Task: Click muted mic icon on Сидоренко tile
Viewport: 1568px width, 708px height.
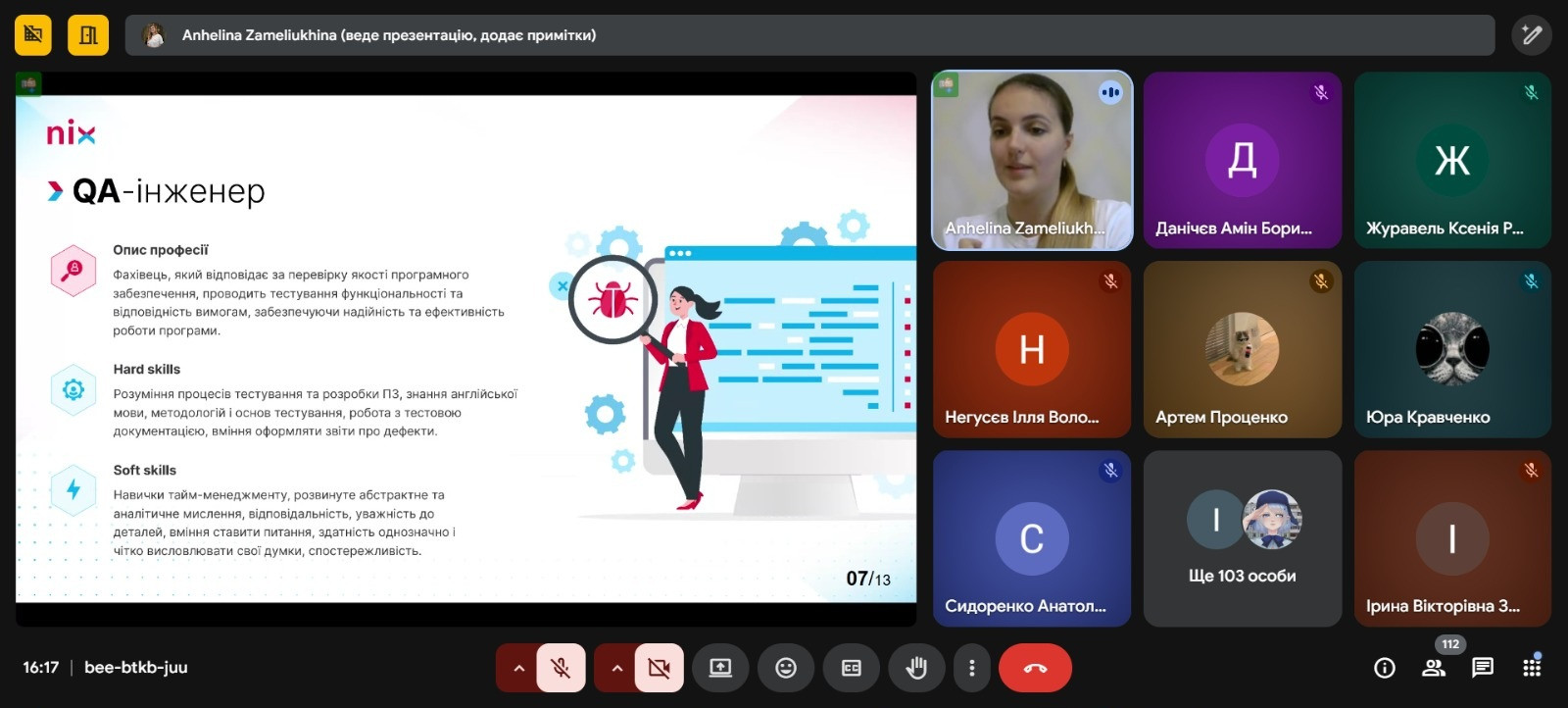Action: click(x=1110, y=471)
